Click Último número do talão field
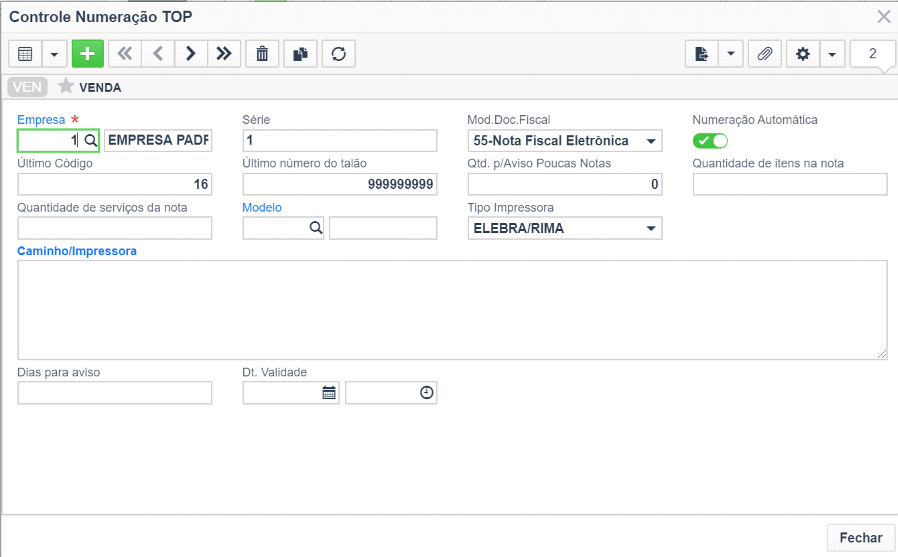 click(340, 184)
